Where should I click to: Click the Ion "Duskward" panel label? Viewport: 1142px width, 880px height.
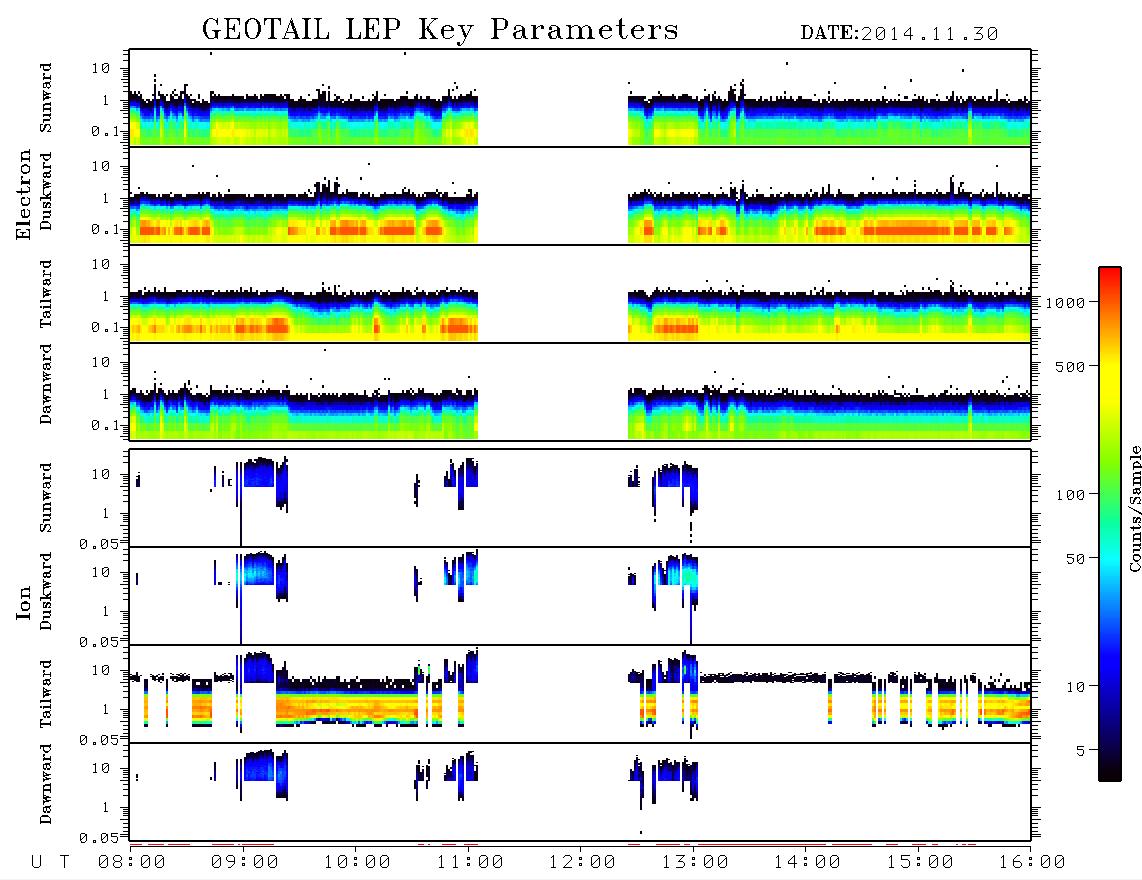pos(46,592)
